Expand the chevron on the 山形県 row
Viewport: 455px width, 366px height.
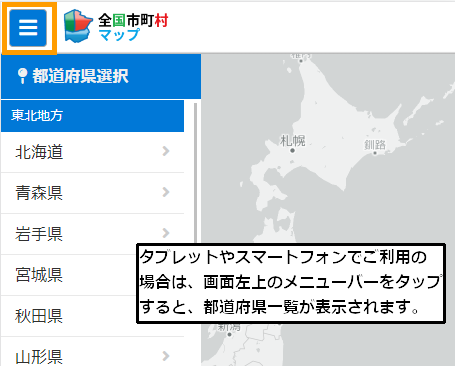tap(166, 356)
